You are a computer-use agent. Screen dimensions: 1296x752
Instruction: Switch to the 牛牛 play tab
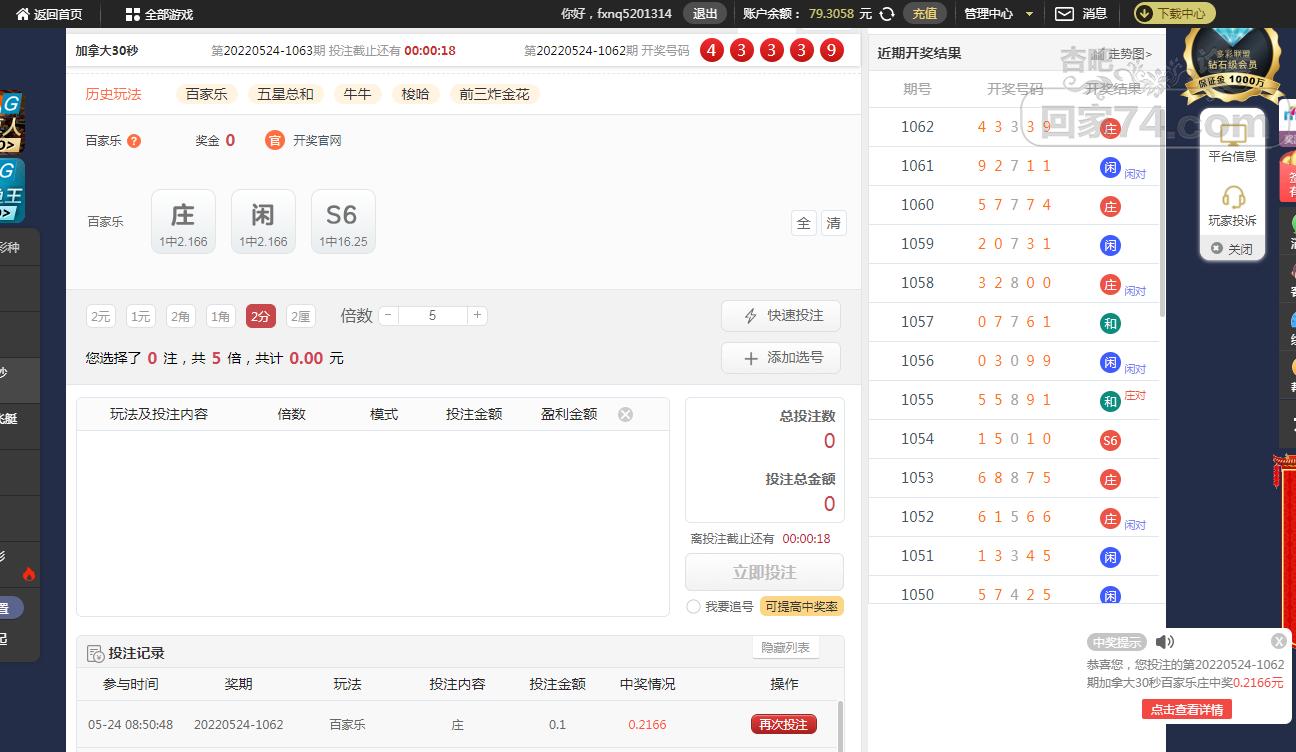click(357, 94)
